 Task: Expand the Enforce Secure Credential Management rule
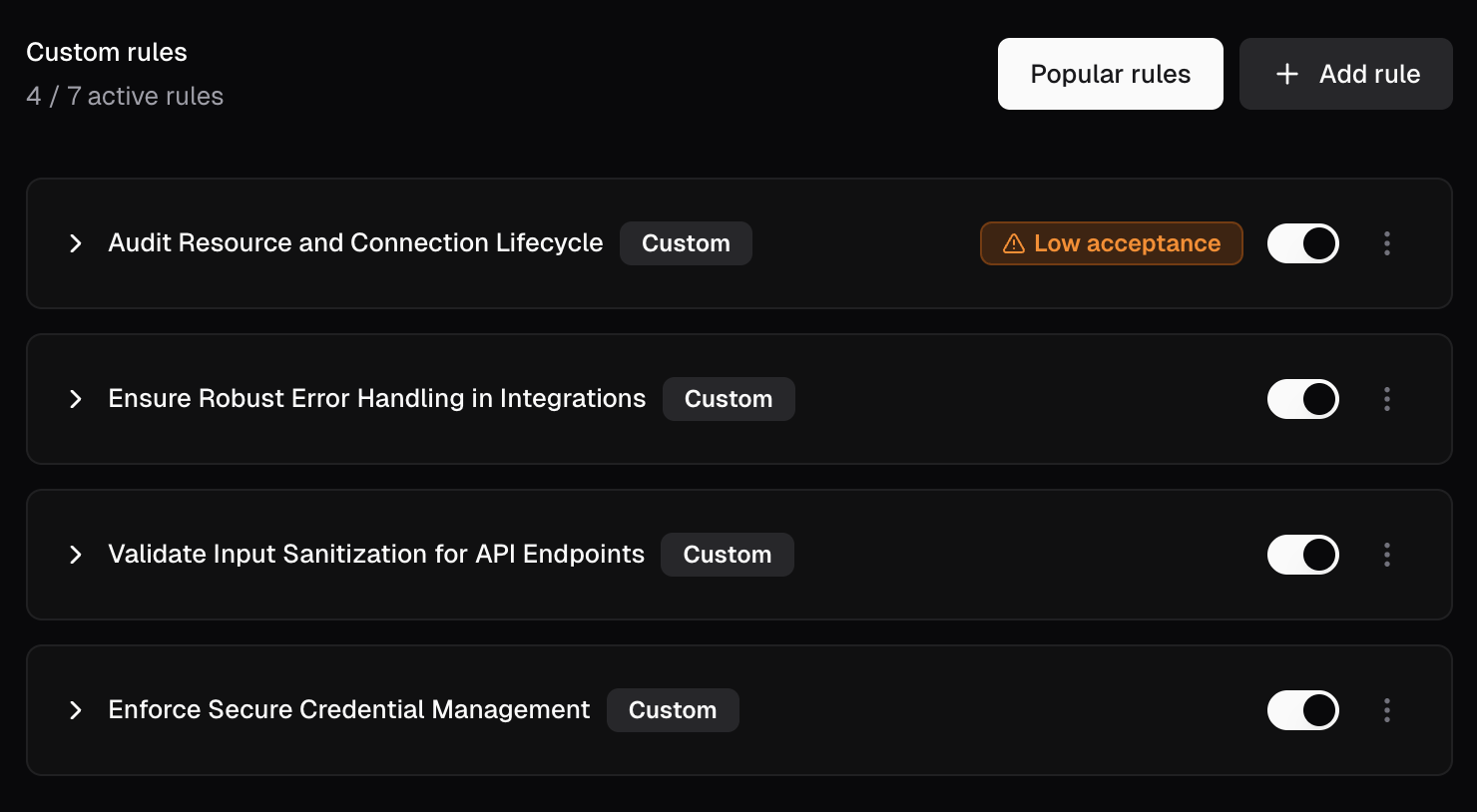click(x=76, y=709)
